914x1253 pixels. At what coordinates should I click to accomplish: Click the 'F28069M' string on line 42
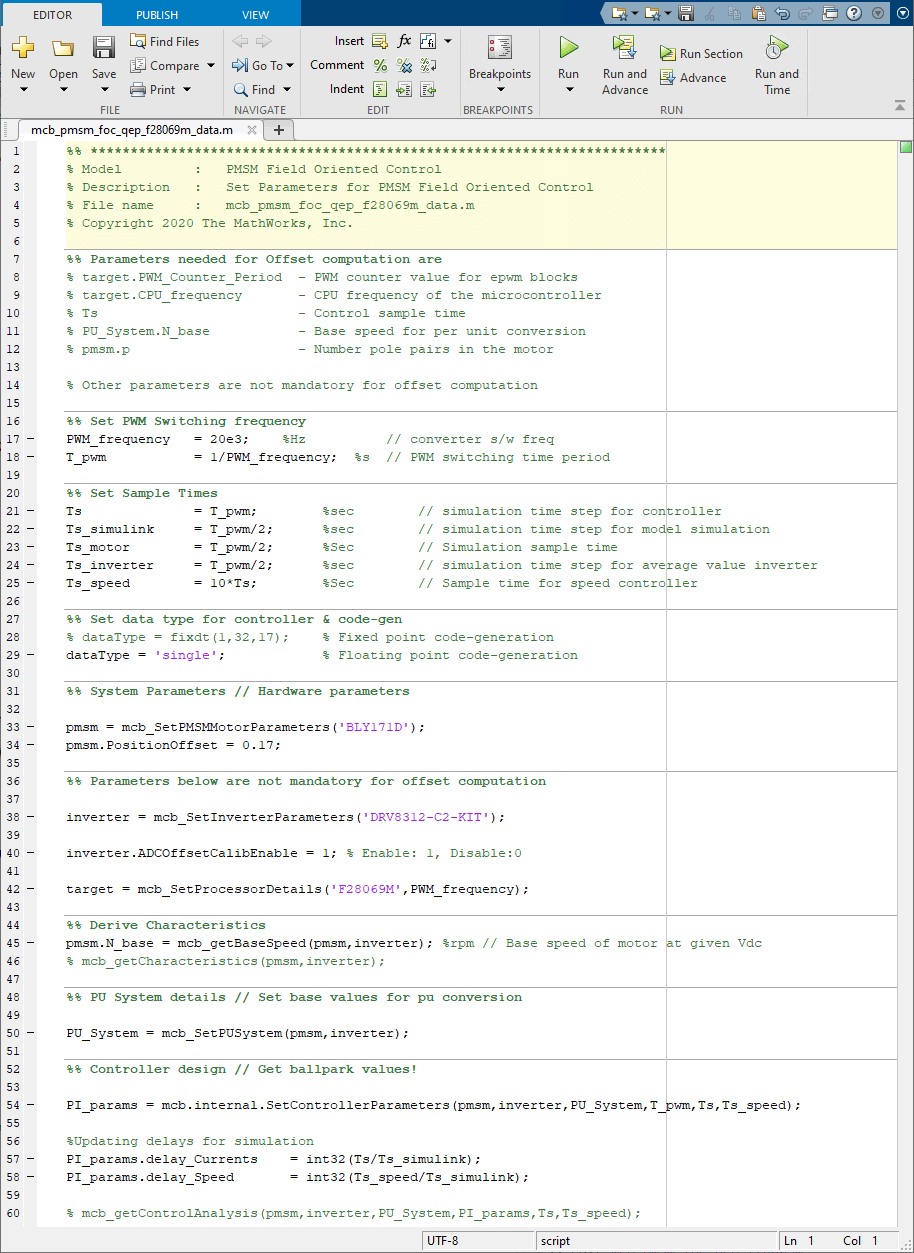click(365, 889)
